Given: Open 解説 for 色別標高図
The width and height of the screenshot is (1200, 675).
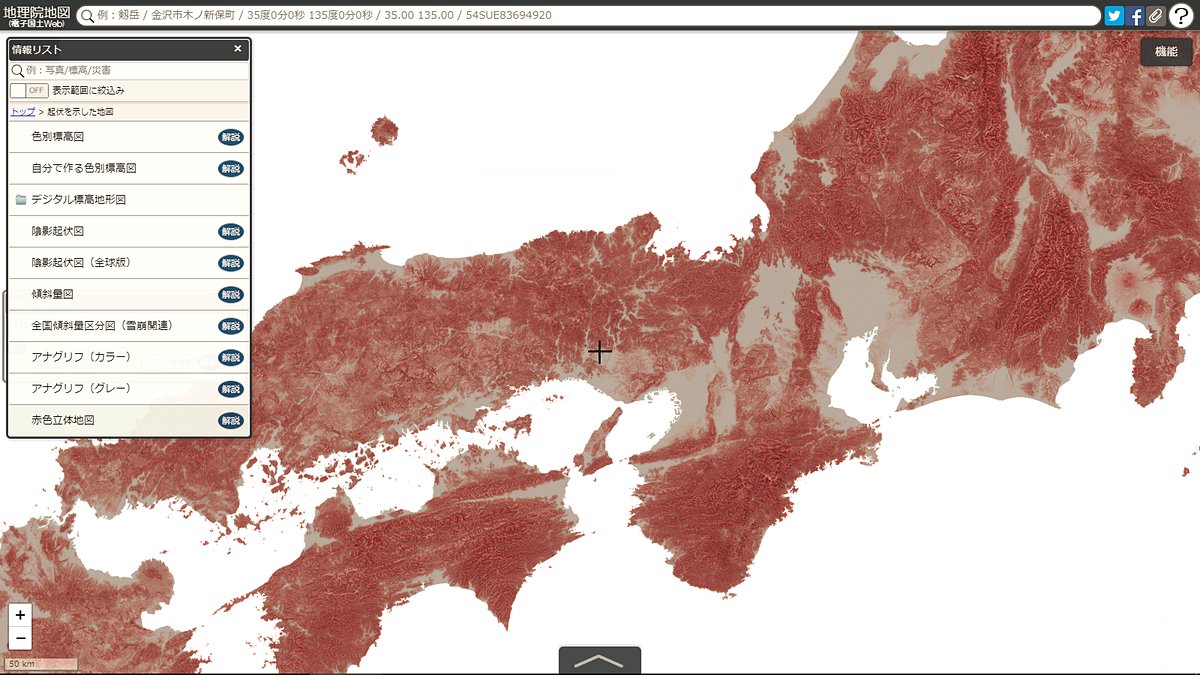Looking at the screenshot, I should coord(231,137).
